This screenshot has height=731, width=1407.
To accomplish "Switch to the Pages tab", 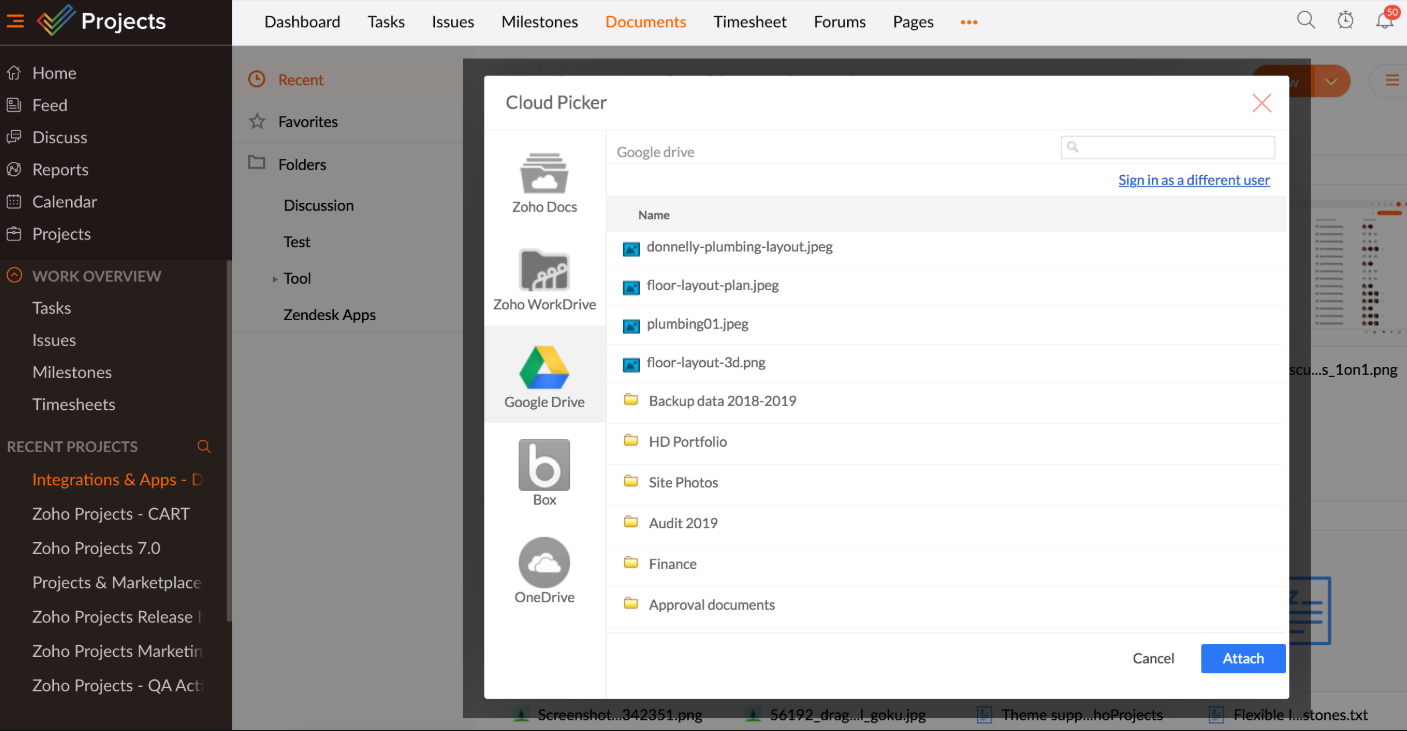I will coord(913,21).
